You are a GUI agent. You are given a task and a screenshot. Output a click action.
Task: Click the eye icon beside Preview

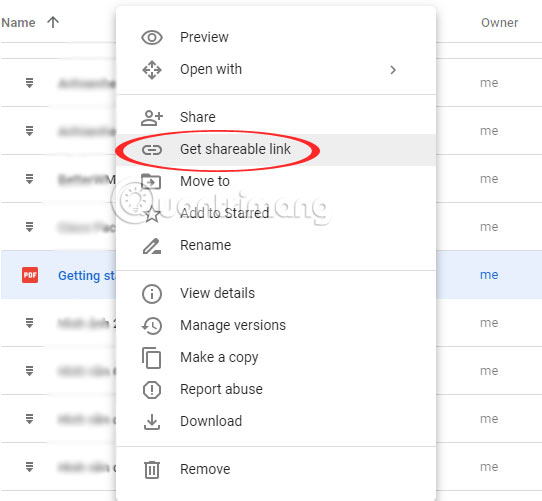point(152,37)
